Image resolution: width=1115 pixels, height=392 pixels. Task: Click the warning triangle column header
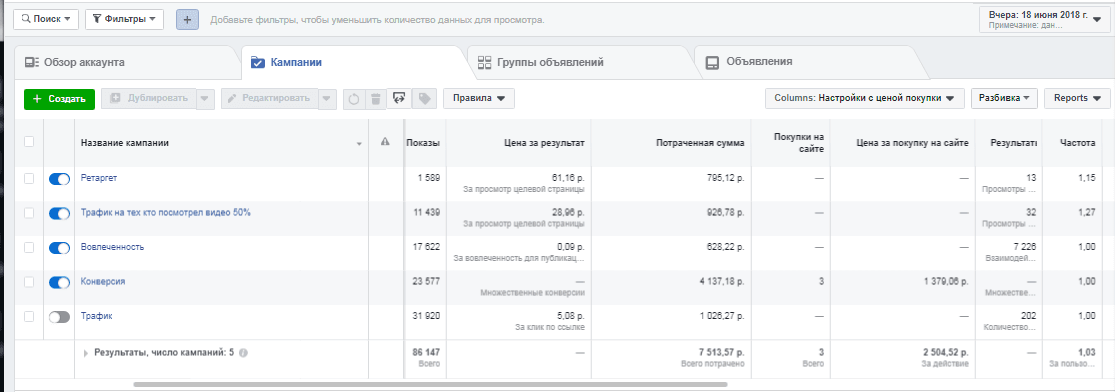(385, 142)
